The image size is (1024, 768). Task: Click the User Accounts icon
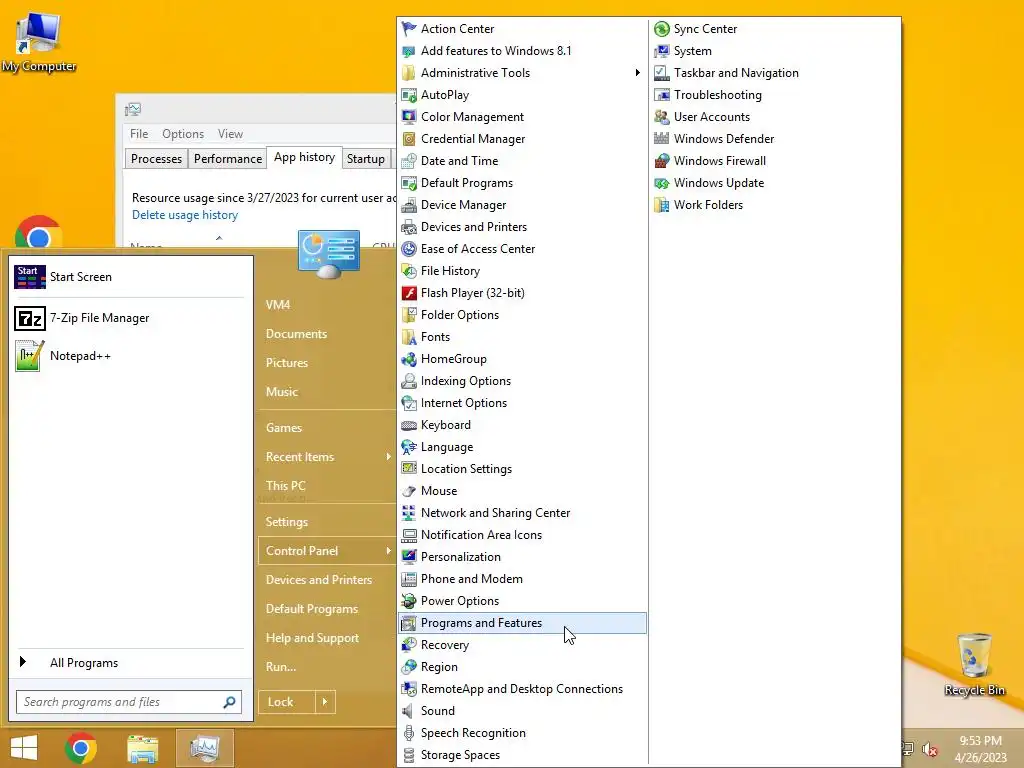click(x=662, y=117)
